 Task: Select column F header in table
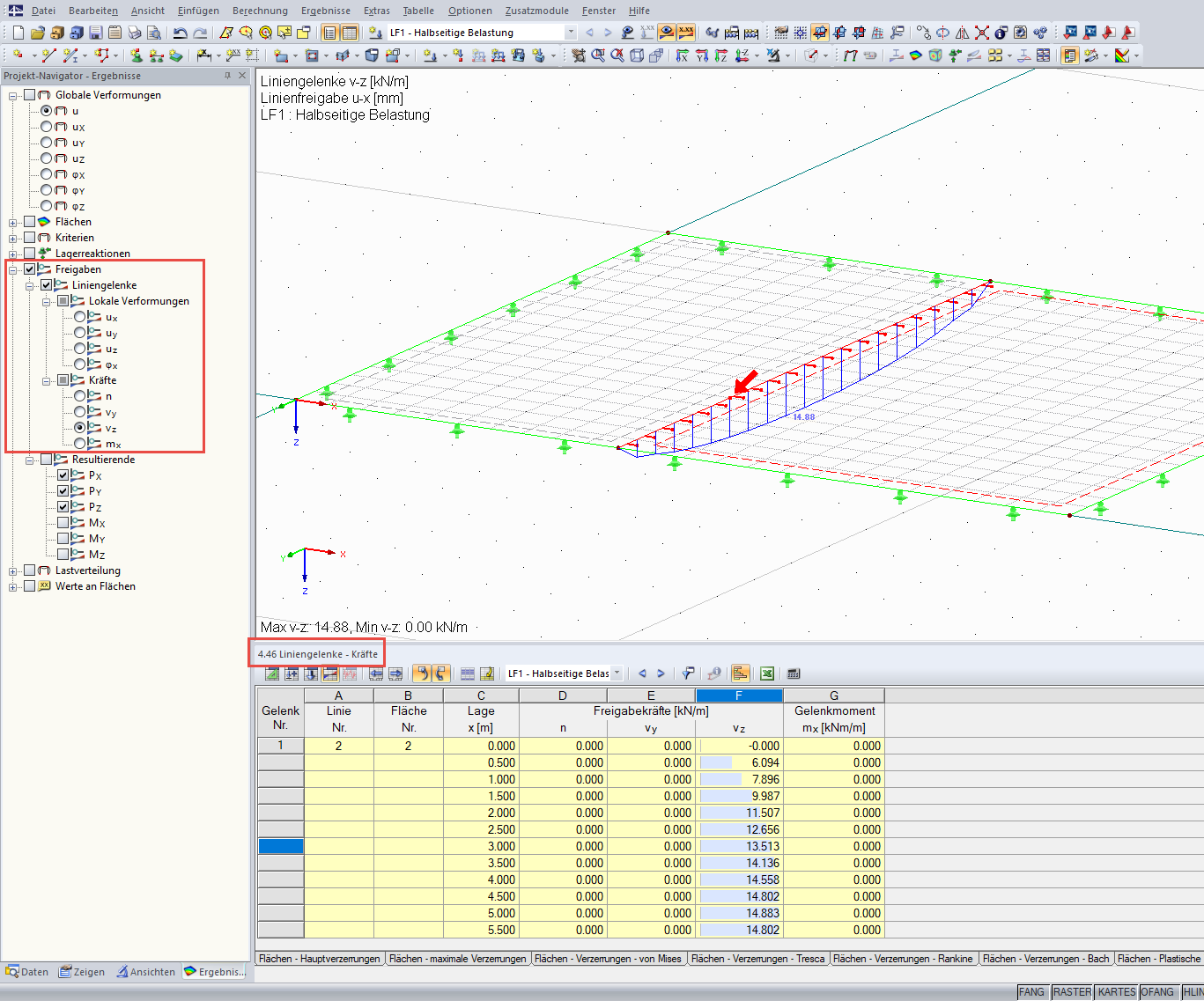click(x=739, y=696)
